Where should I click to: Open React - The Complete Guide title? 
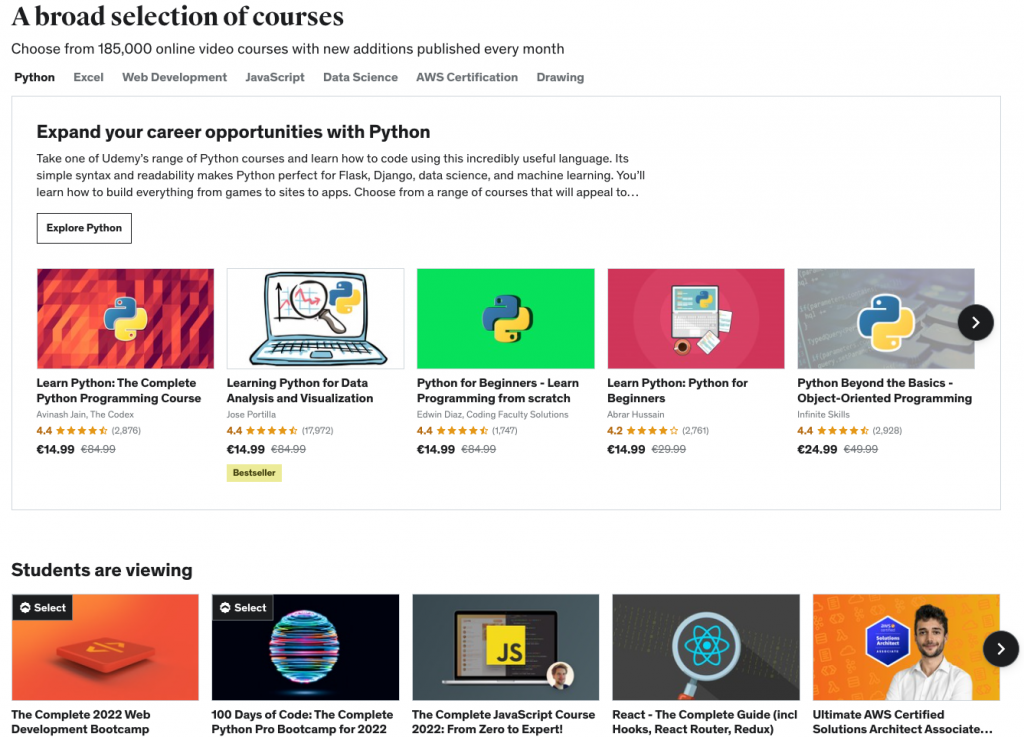point(705,722)
